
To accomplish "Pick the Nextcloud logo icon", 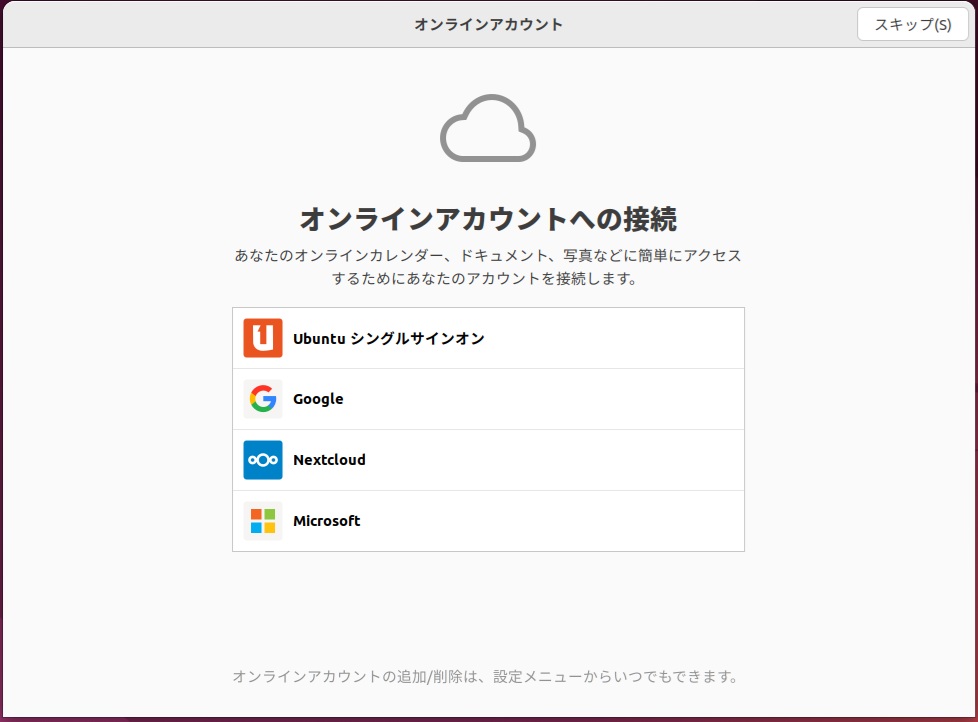I will pyautogui.click(x=263, y=460).
